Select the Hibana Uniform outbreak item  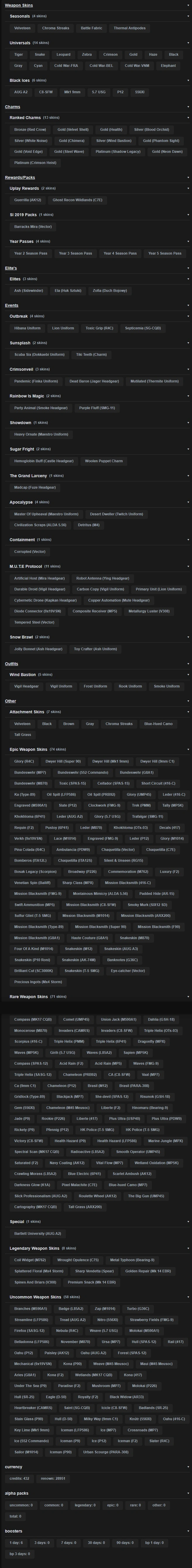pyautogui.click(x=27, y=328)
